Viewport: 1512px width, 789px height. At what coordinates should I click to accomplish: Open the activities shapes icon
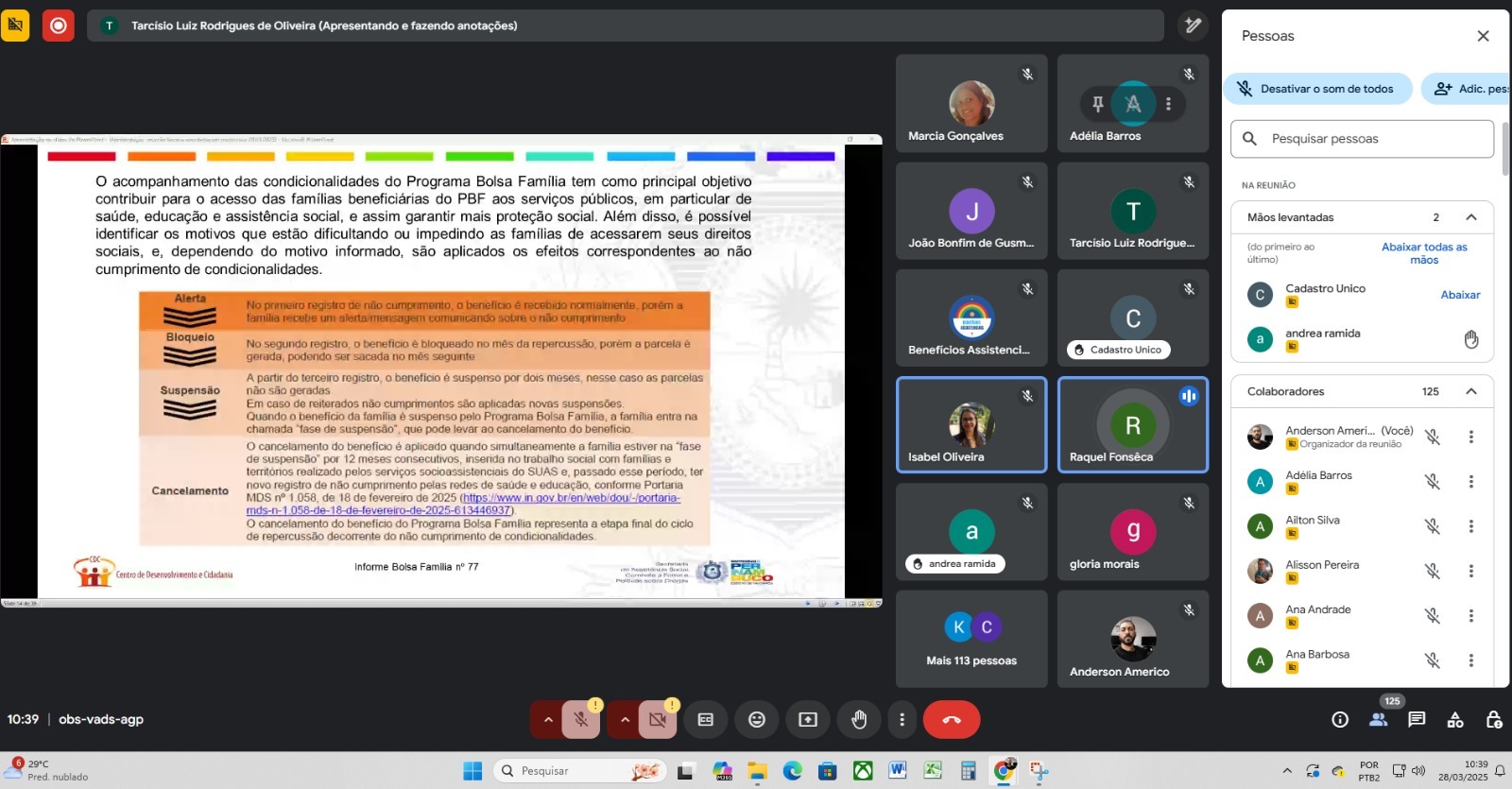click(x=1454, y=720)
